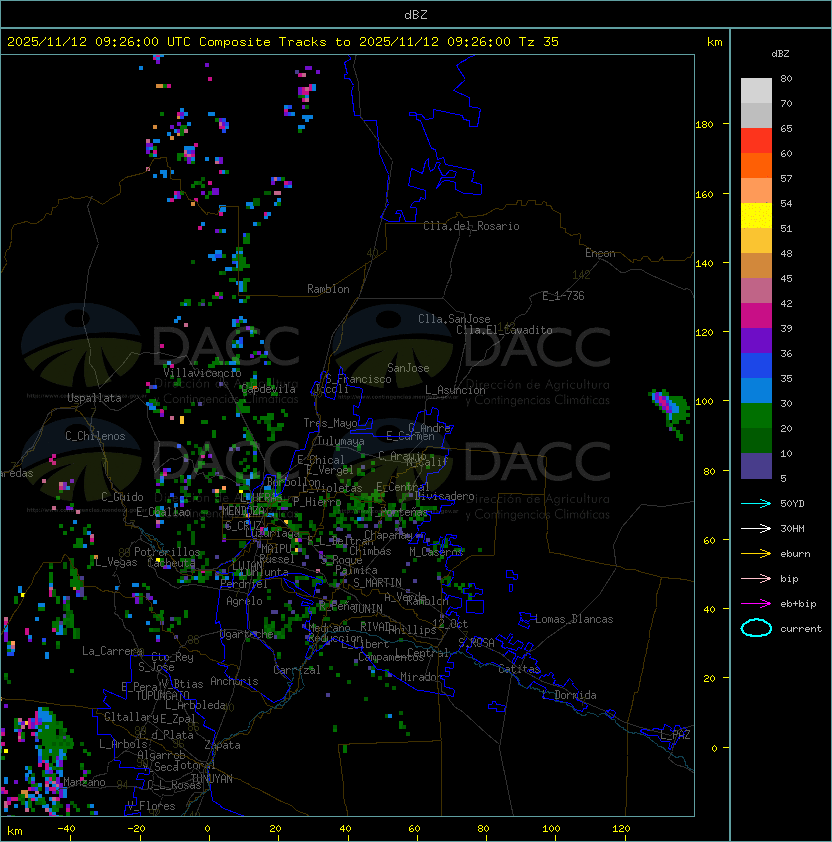Select the 80 dBZ light gray swatch
This screenshot has width=832, height=842.
pyautogui.click(x=756, y=90)
